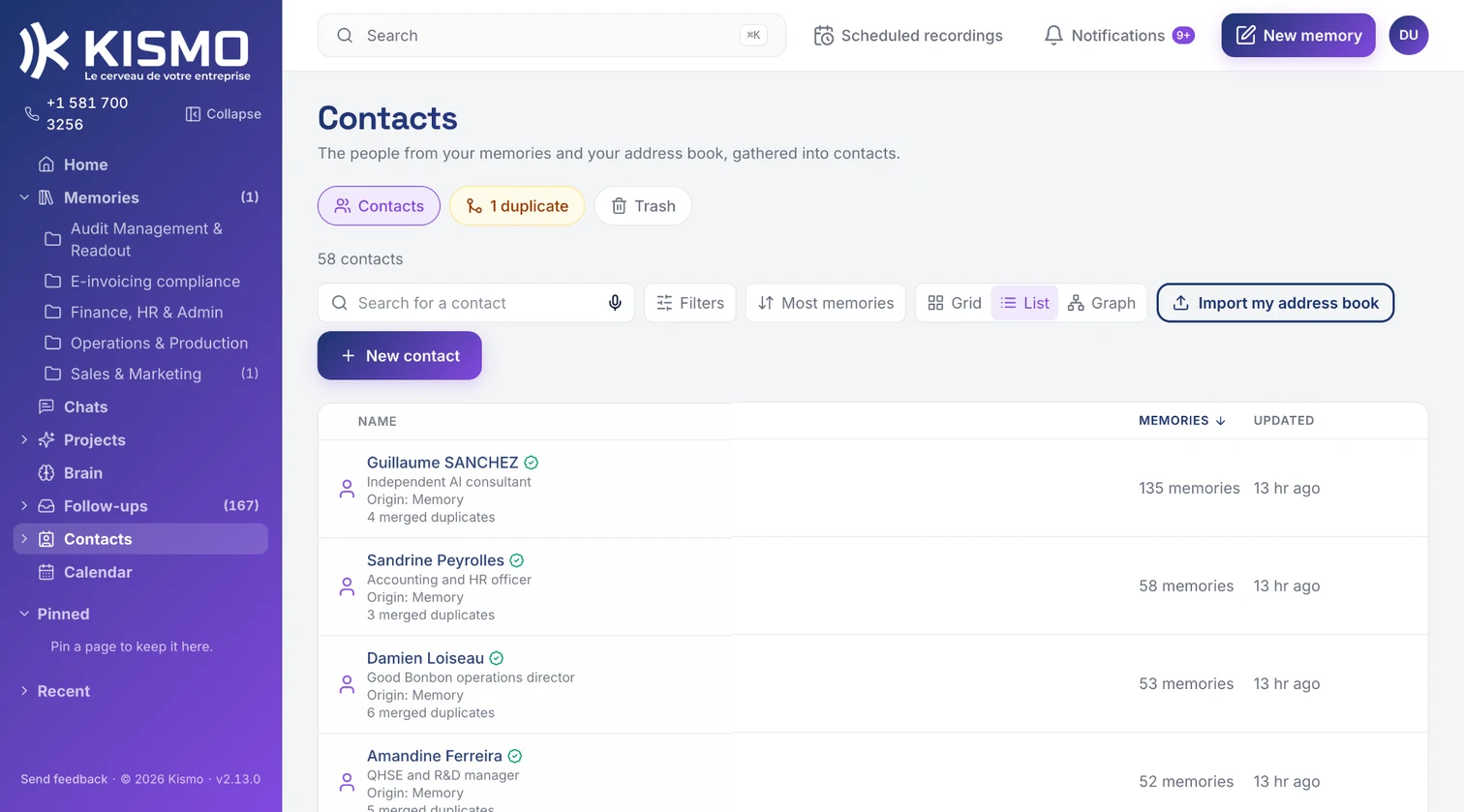The width and height of the screenshot is (1464, 812).
Task: Open Filters
Action: [690, 303]
